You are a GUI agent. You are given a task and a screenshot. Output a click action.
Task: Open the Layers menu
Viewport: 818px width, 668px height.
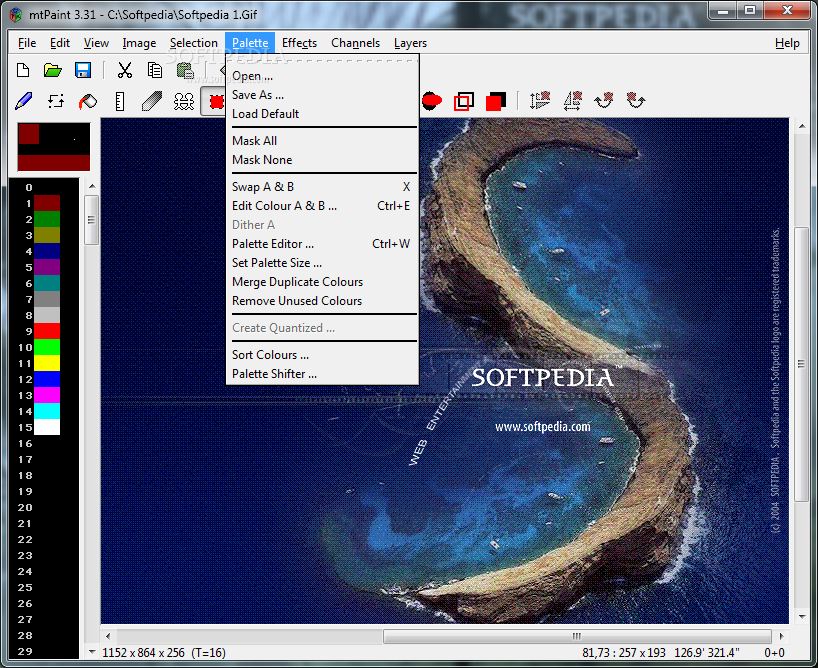coord(411,43)
